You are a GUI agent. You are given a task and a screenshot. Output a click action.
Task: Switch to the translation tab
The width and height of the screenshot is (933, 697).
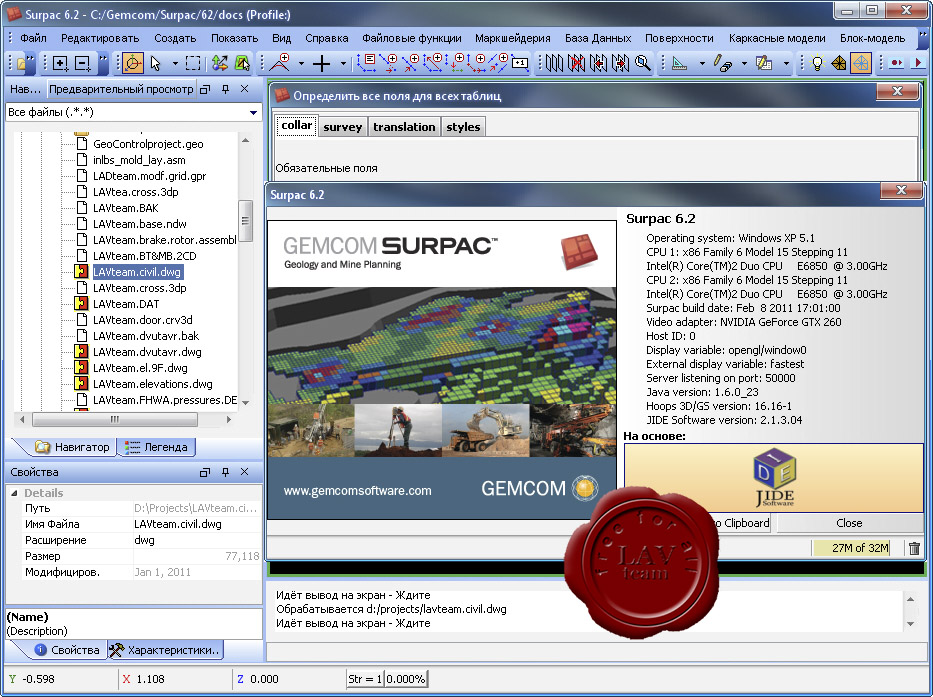coord(404,127)
